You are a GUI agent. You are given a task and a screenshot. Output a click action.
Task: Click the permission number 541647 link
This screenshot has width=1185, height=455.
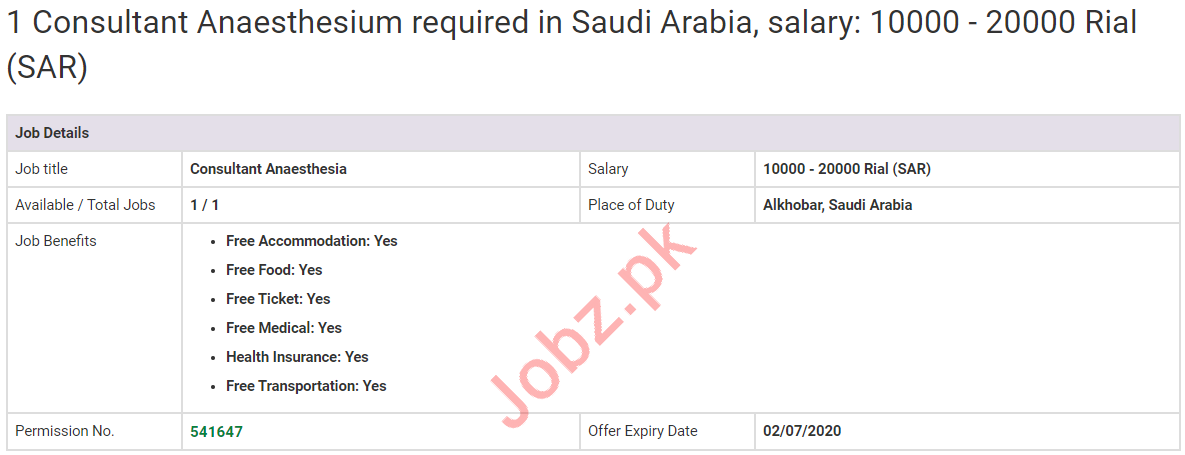(x=216, y=431)
